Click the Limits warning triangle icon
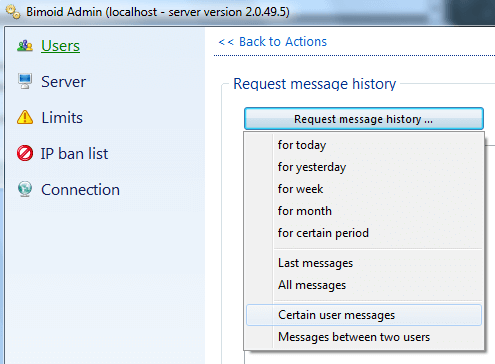495x364 pixels. tap(25, 117)
